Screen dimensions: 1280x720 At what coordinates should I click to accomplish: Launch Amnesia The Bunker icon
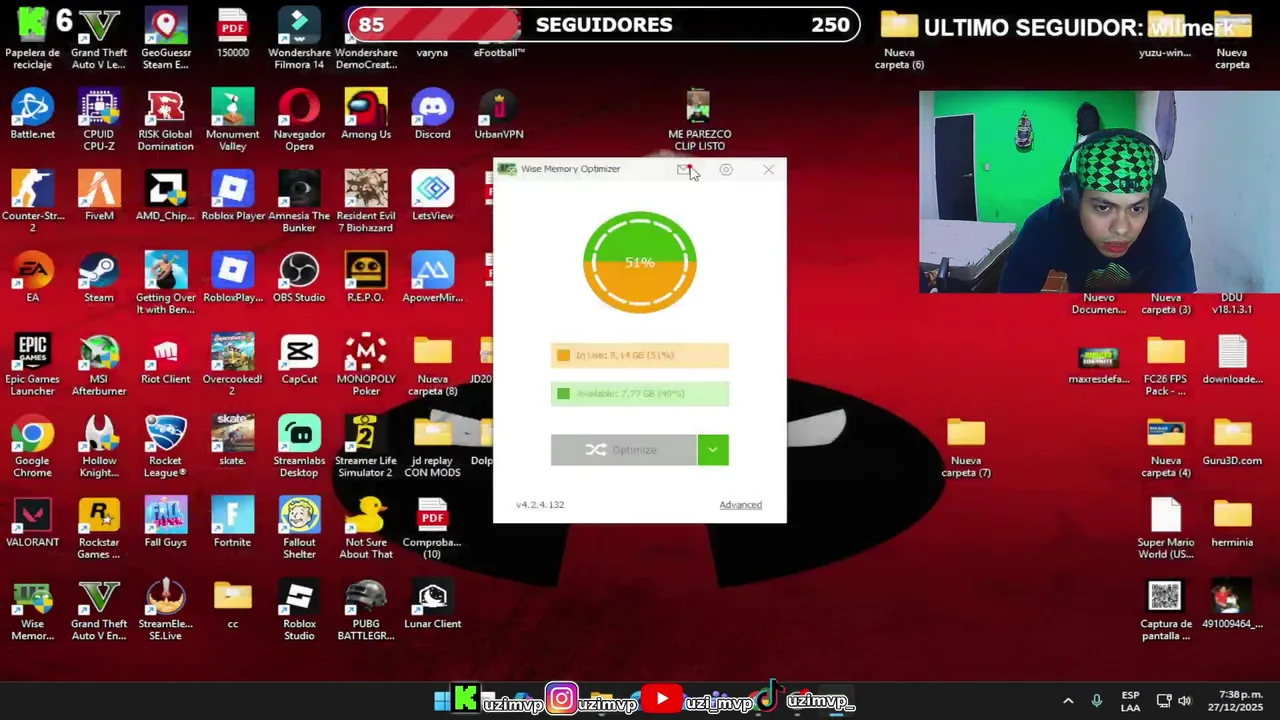coord(299,202)
